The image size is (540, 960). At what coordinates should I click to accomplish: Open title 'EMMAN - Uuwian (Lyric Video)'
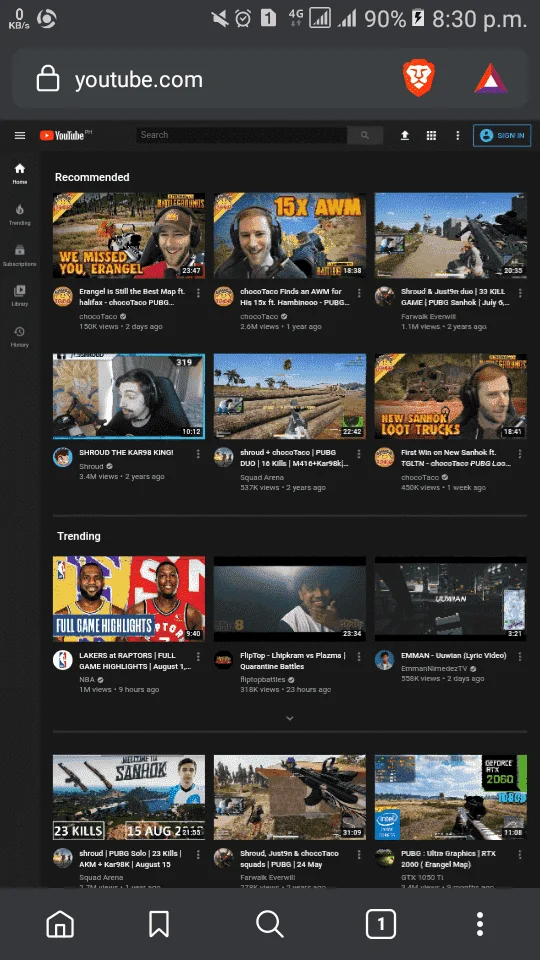tap(454, 655)
